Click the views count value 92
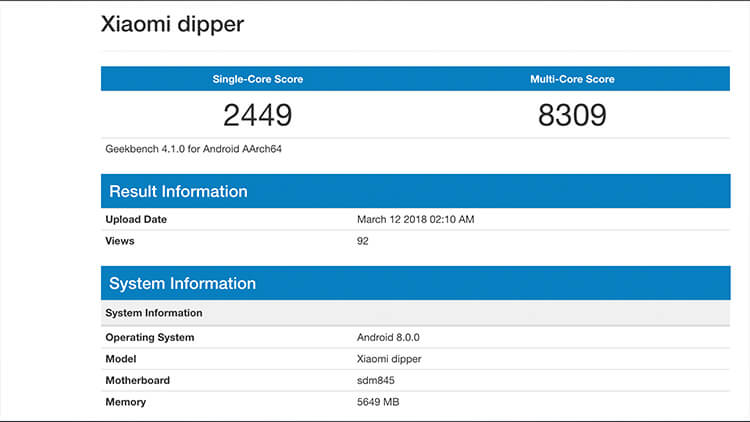The image size is (750, 422). coord(363,241)
